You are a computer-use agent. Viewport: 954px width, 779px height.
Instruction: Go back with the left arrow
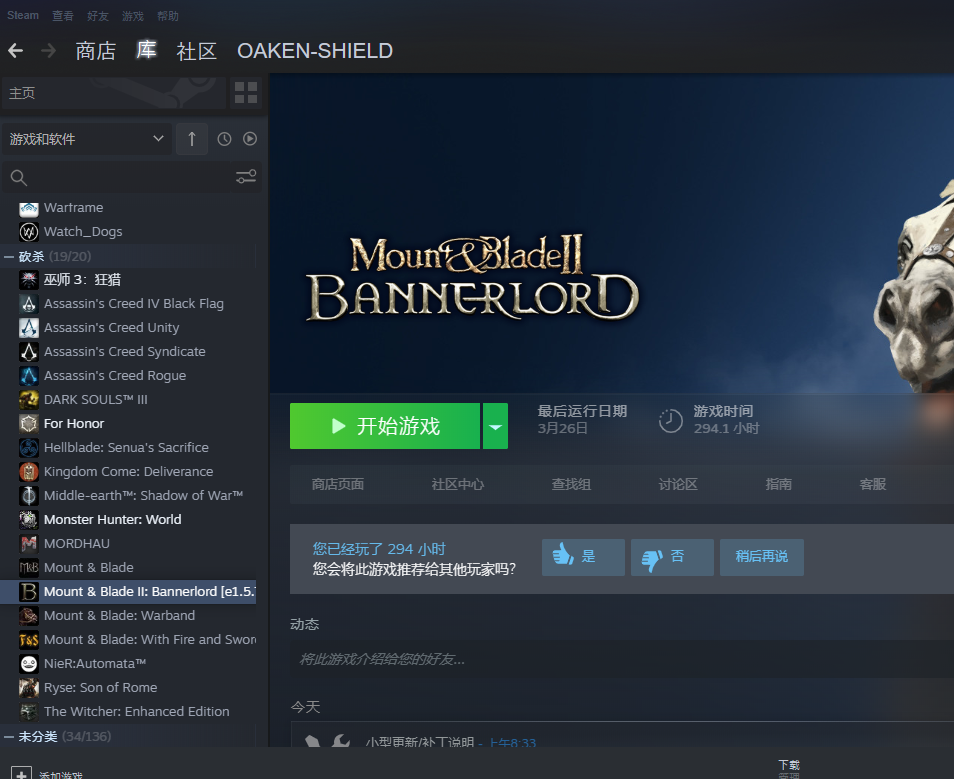coord(16,51)
